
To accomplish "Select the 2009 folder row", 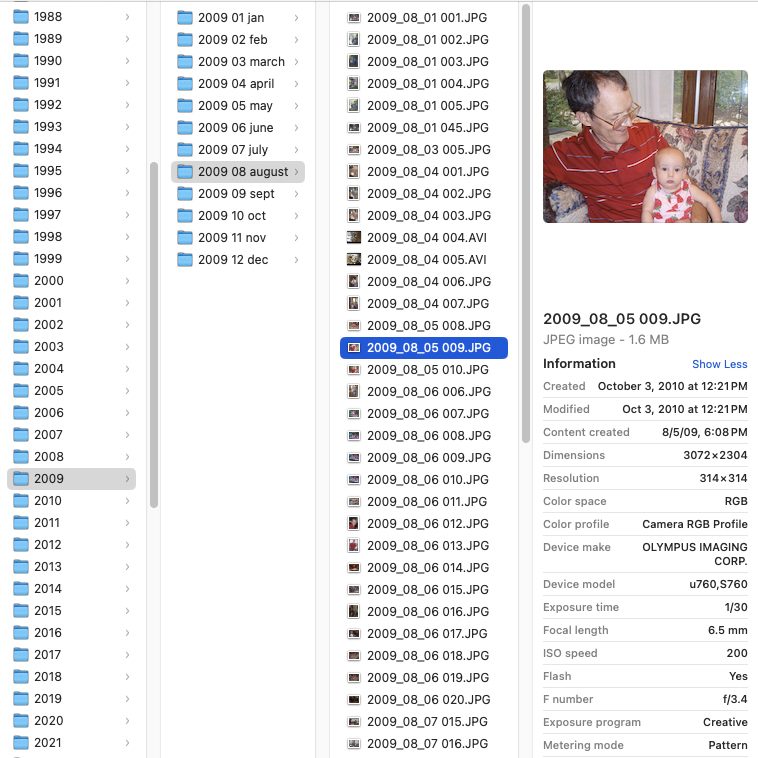I will coord(72,479).
